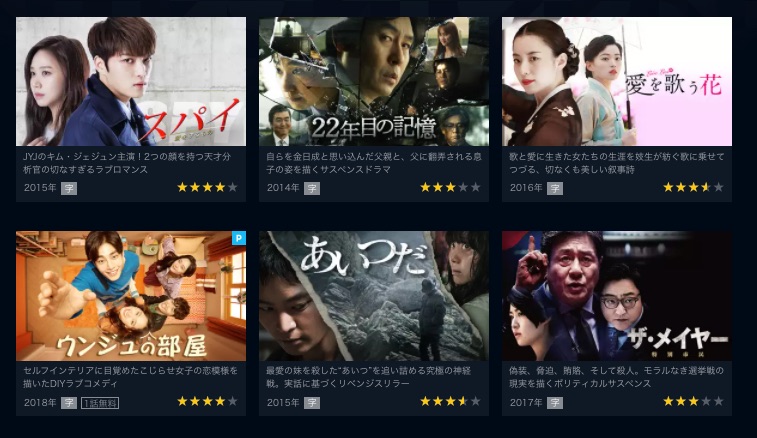Image resolution: width=757 pixels, height=438 pixels.
Task: Click the 字 subtitle icon on 愛を歌う花 card
Action: click(x=555, y=188)
